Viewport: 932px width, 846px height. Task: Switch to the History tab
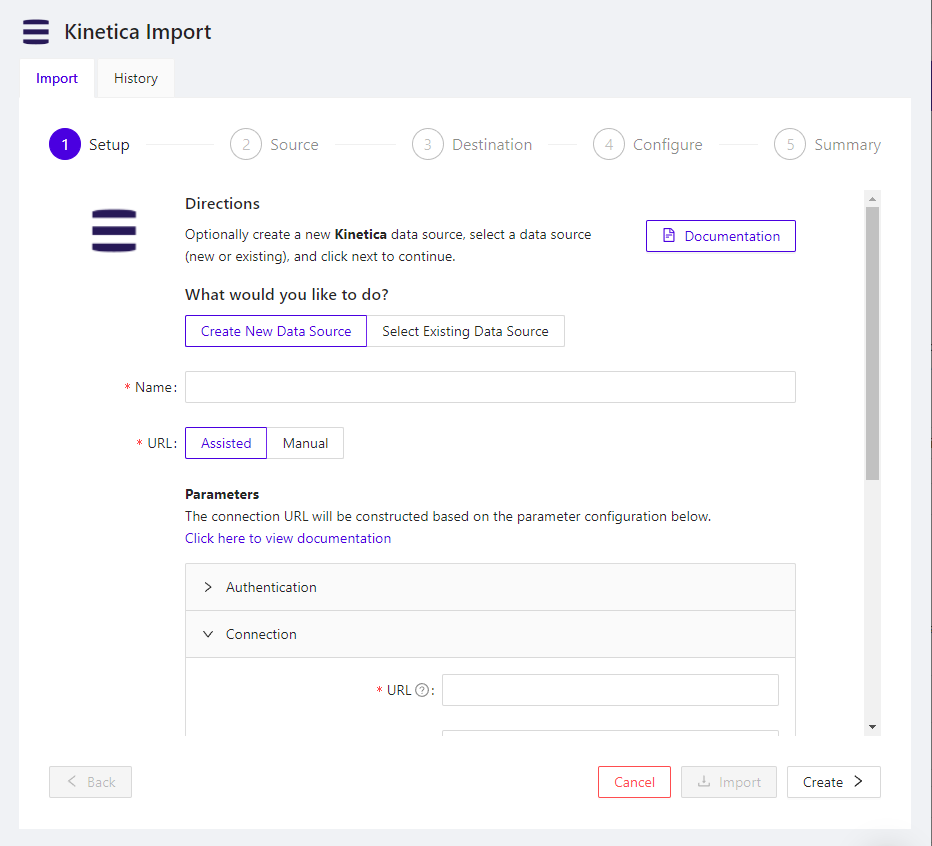[x=135, y=78]
